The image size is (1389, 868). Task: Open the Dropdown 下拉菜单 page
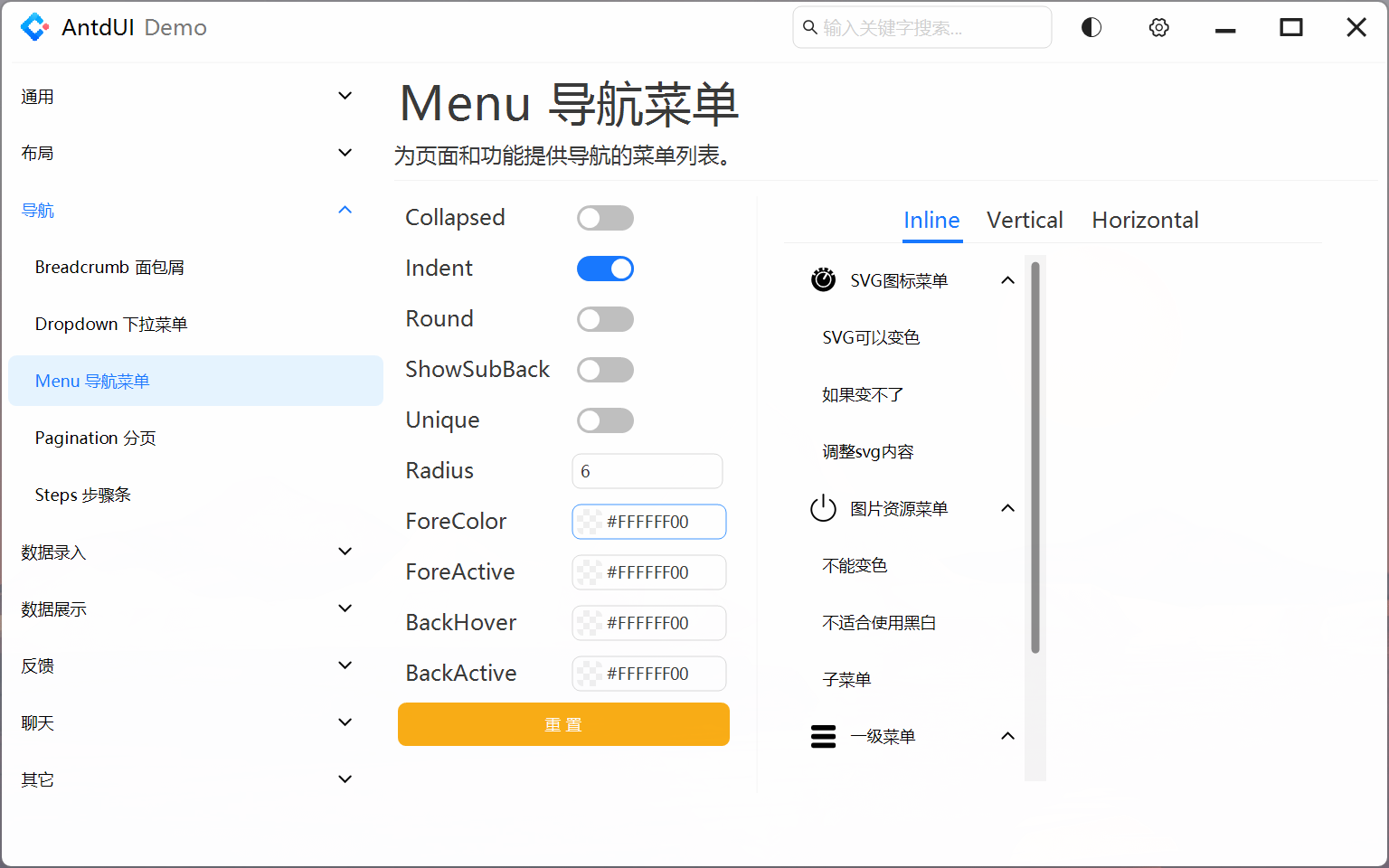pos(111,324)
